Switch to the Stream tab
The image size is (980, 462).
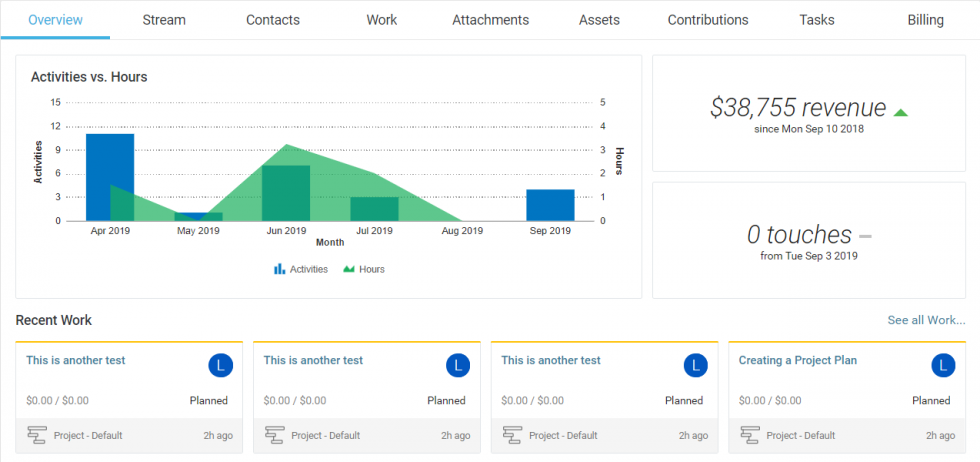164,20
